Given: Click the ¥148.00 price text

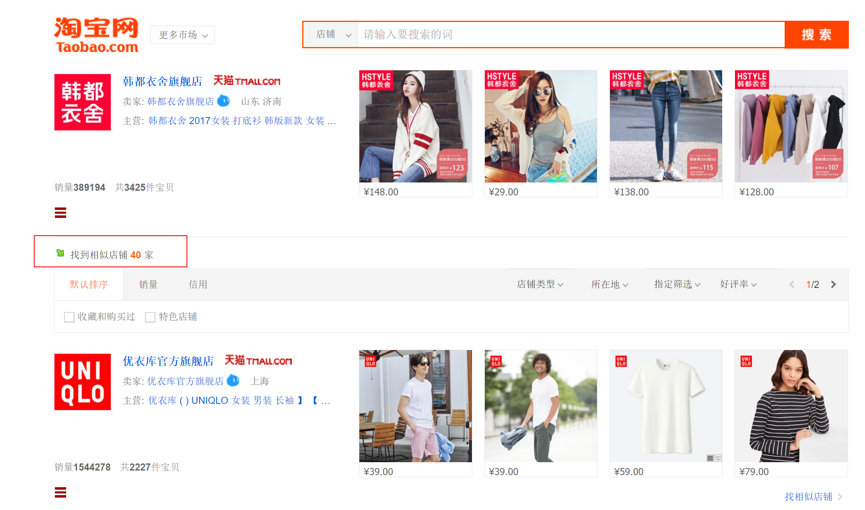Looking at the screenshot, I should pyautogui.click(x=381, y=192).
